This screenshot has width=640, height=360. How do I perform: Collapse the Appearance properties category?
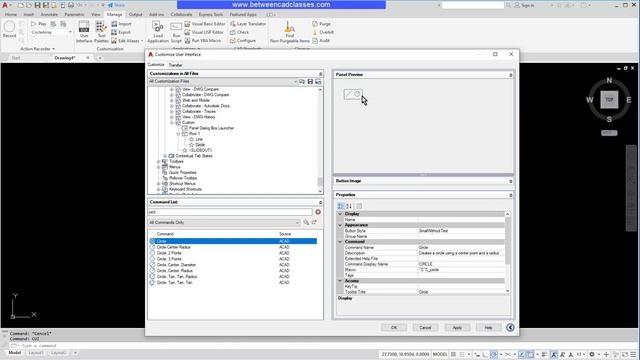click(x=340, y=225)
